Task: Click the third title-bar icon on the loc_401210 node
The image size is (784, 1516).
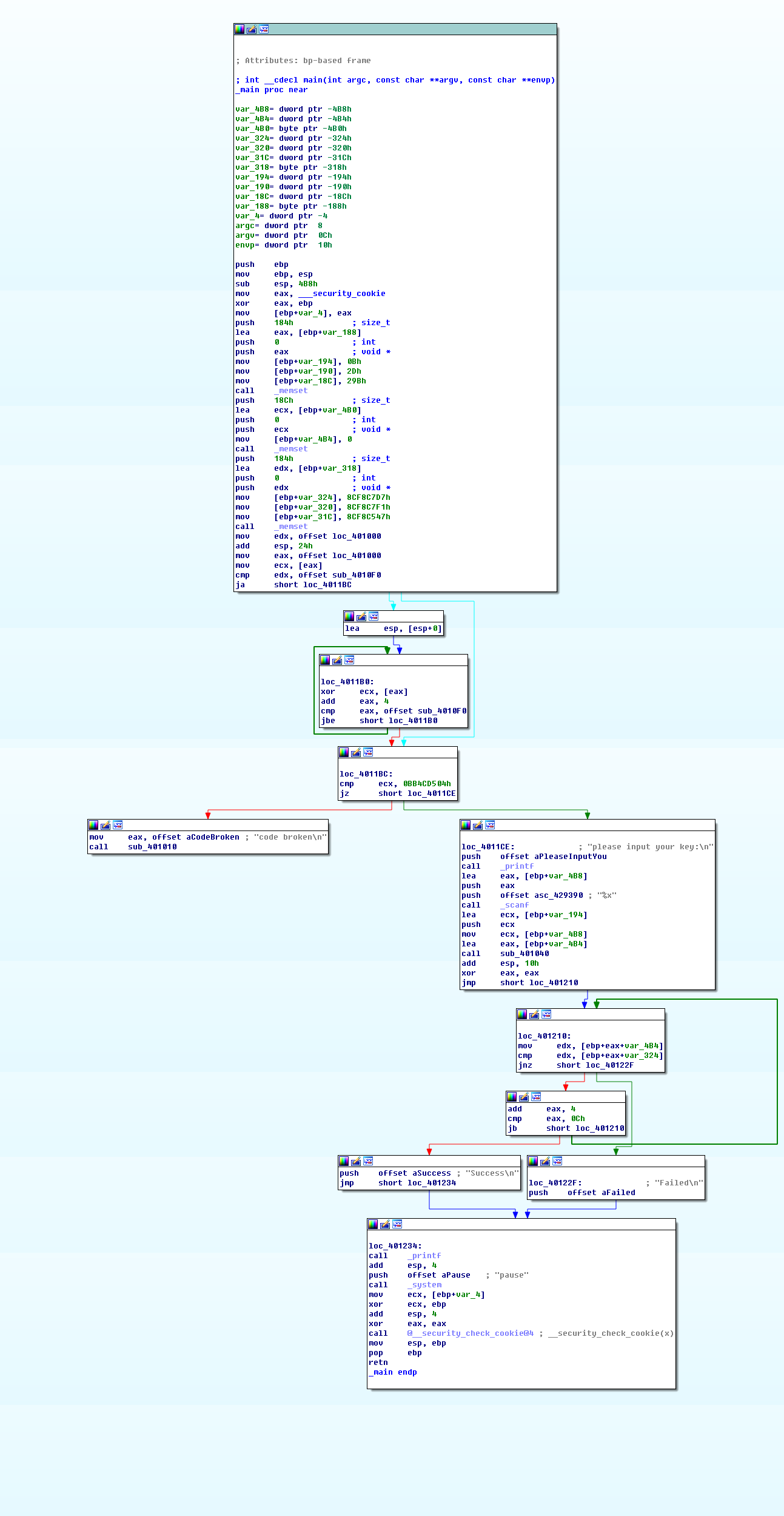Action: click(546, 1014)
